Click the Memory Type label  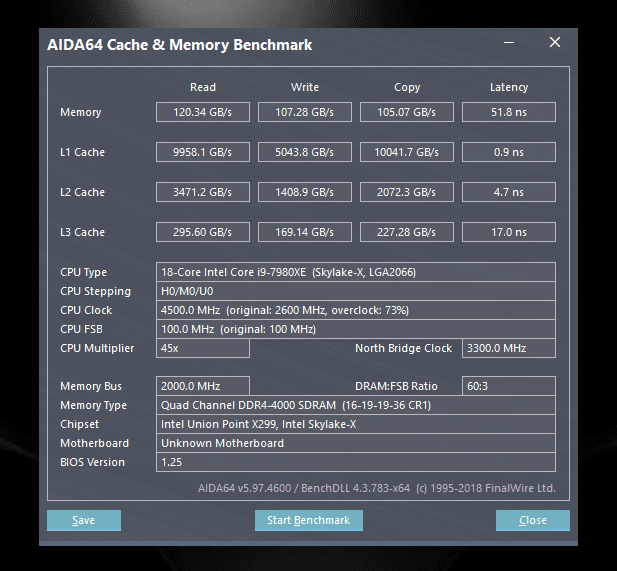point(93,405)
